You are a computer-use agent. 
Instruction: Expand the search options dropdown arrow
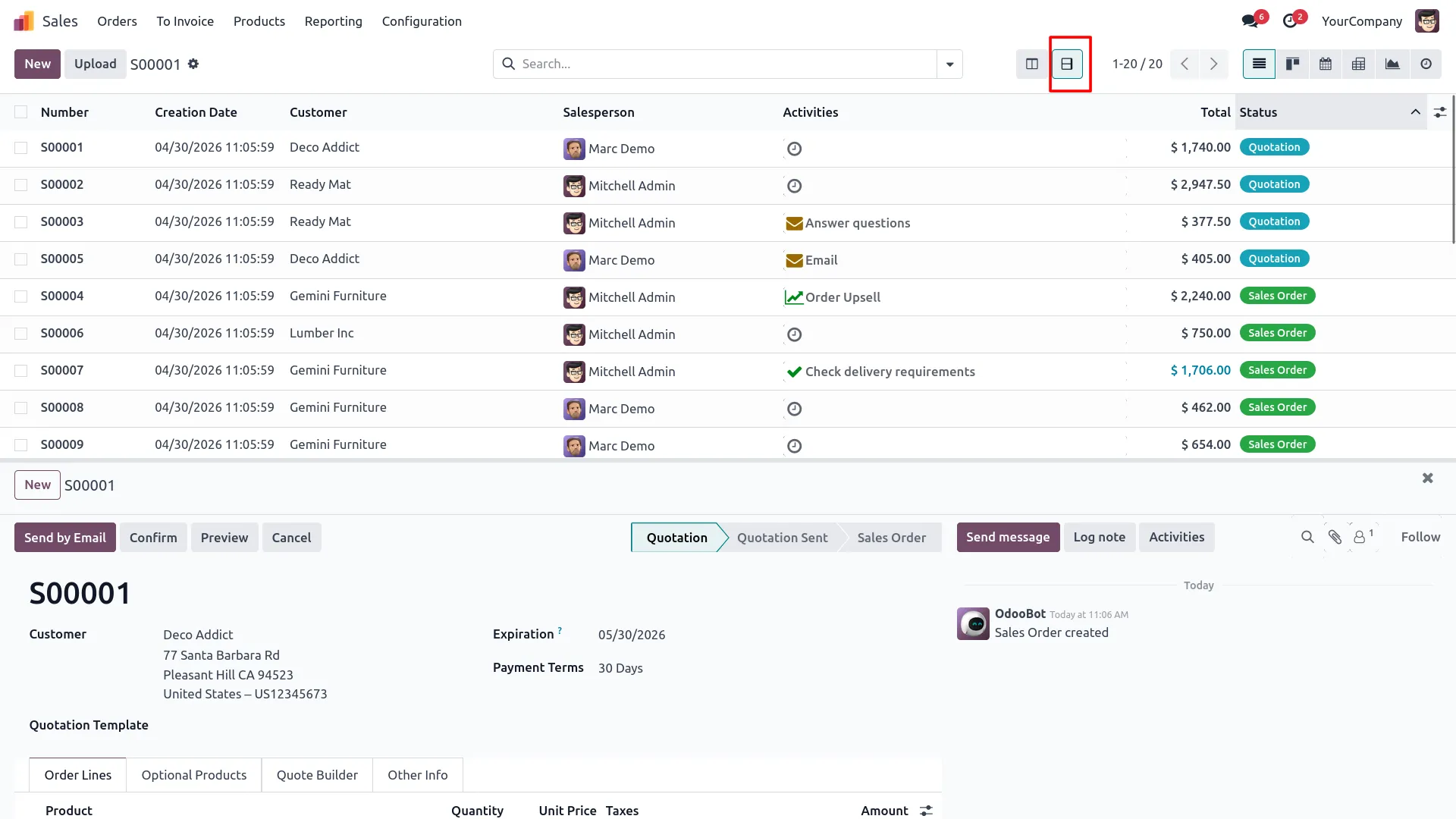(949, 64)
